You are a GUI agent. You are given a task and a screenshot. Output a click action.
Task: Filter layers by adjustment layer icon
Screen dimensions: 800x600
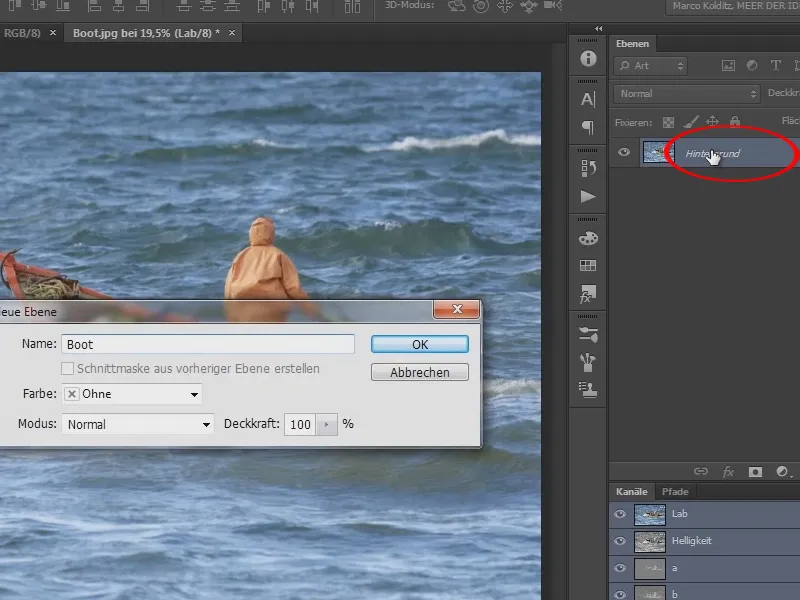pos(752,65)
